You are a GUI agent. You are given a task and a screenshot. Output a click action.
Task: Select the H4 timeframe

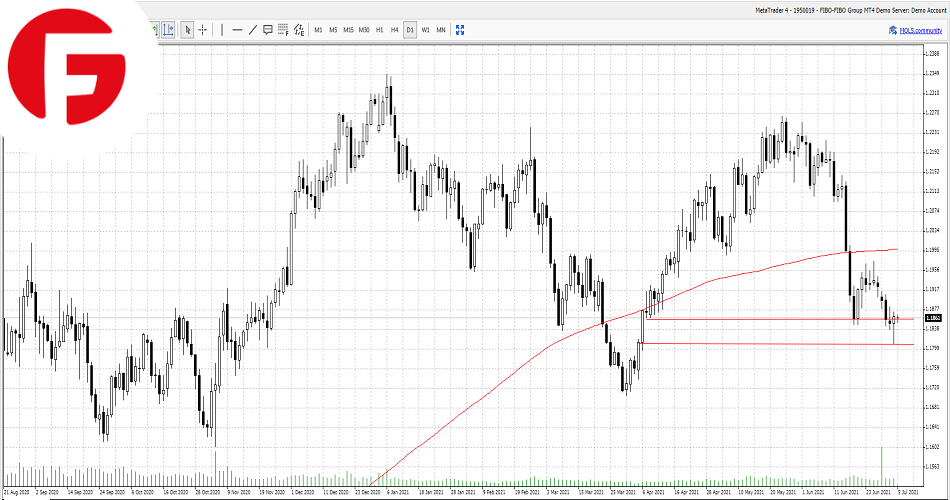(395, 30)
